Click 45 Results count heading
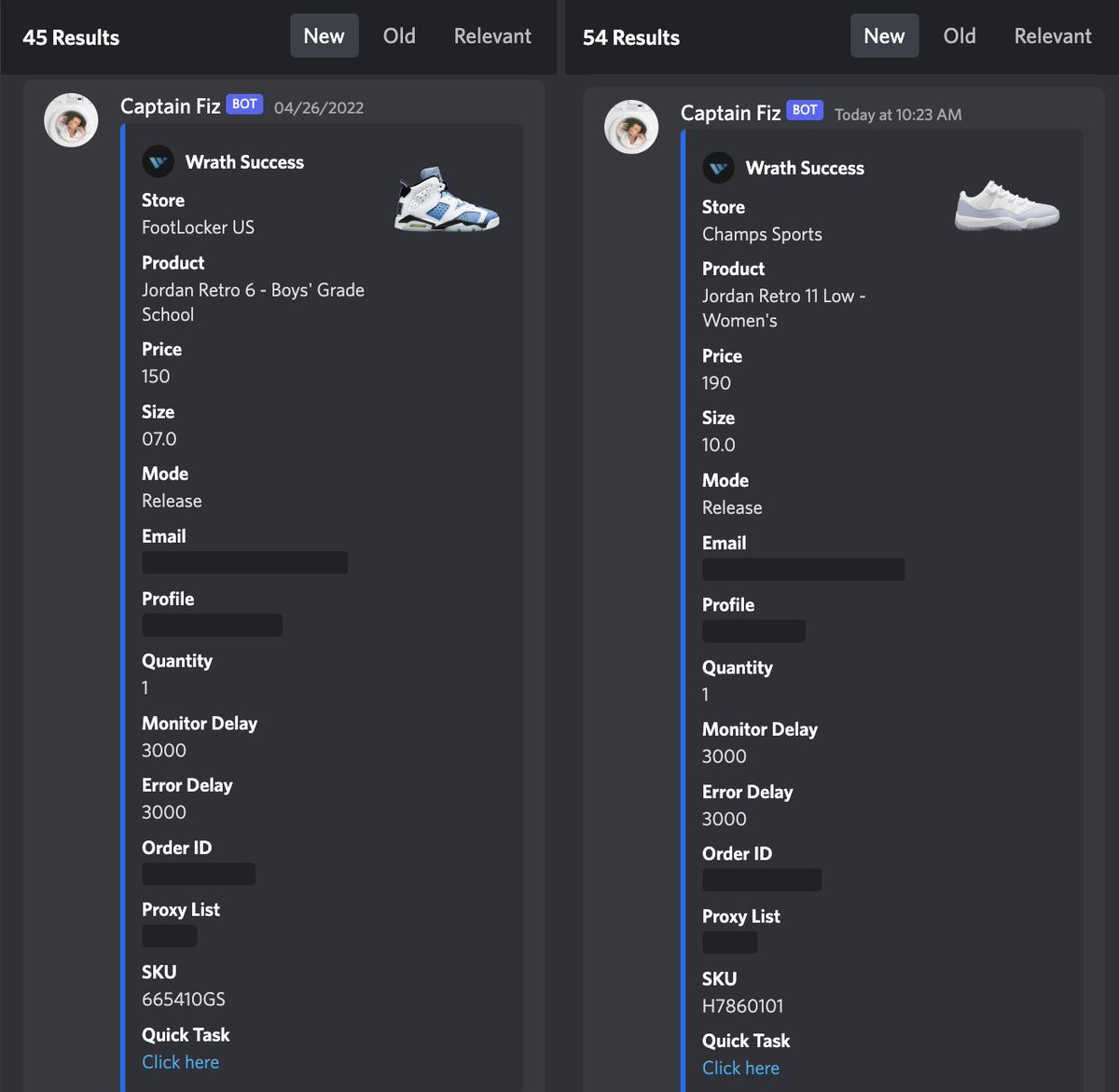The width and height of the screenshot is (1119, 1092). (x=71, y=38)
